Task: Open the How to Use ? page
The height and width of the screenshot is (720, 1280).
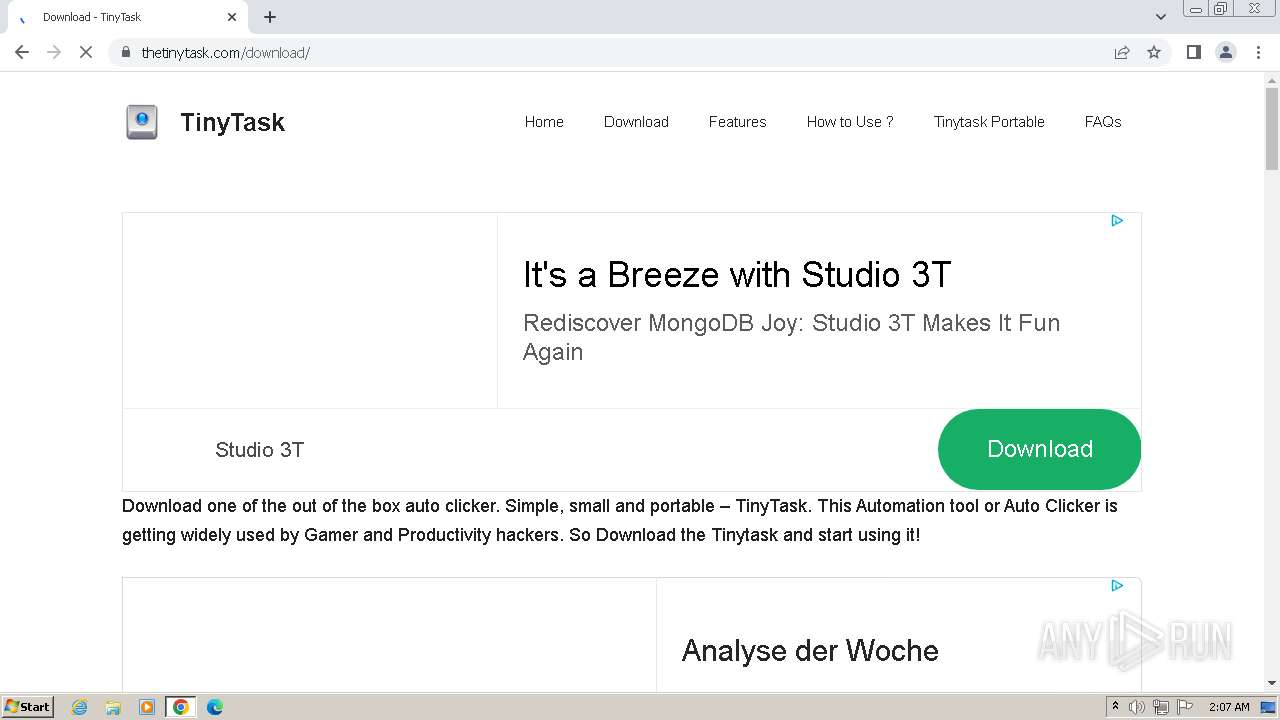Action: pyautogui.click(x=850, y=122)
